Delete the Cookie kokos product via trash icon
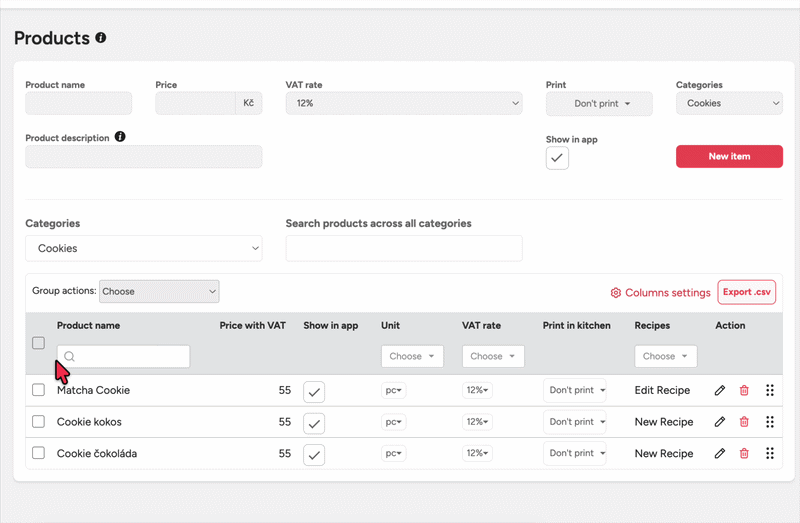Viewport: 800px width, 523px height. coord(744,422)
